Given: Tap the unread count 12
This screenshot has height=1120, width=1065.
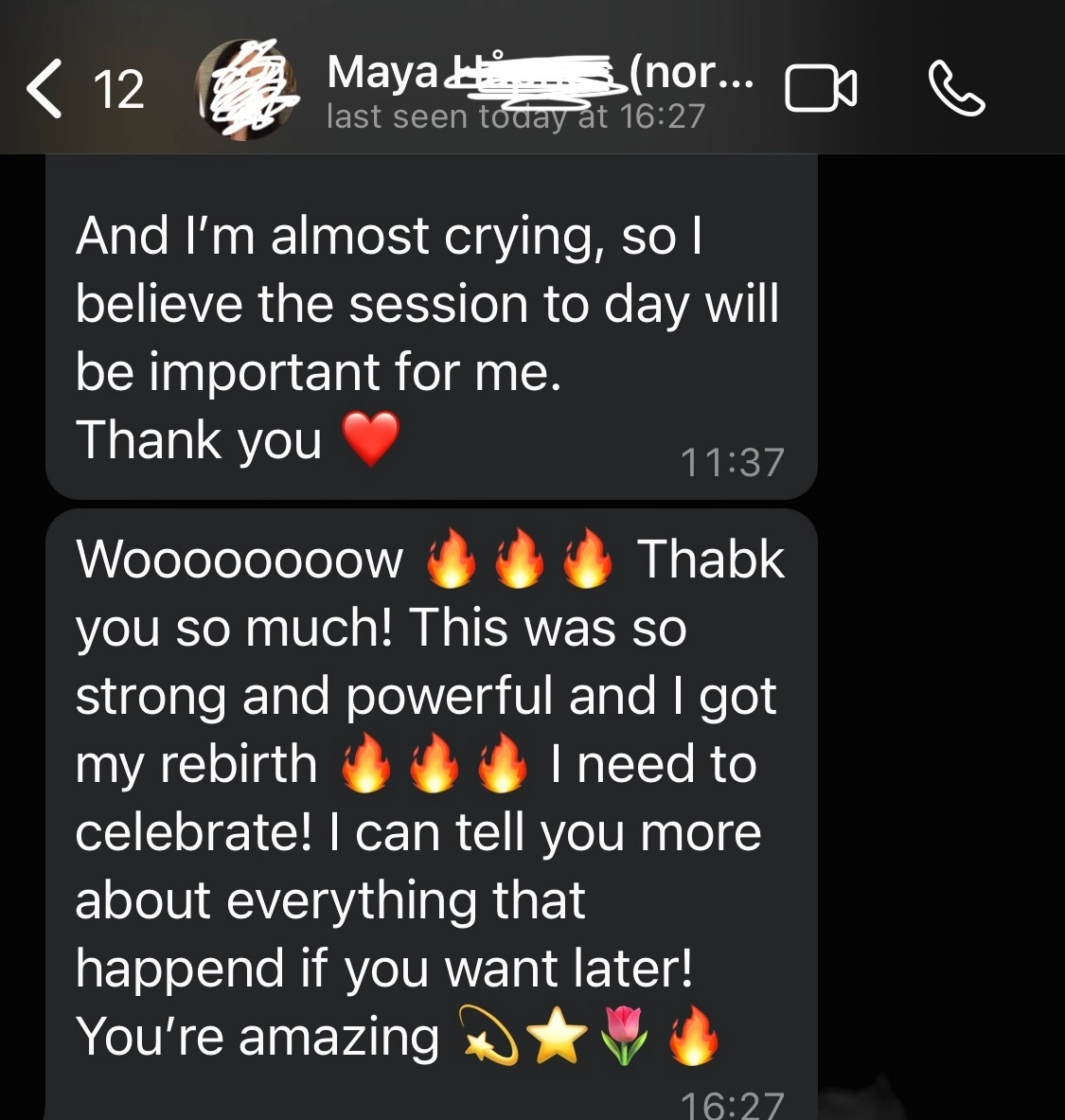Looking at the screenshot, I should (118, 90).
